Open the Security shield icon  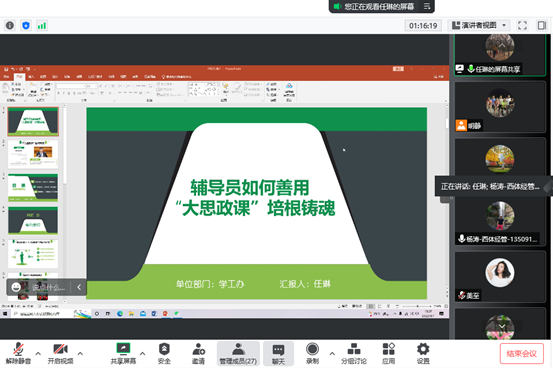click(x=164, y=349)
